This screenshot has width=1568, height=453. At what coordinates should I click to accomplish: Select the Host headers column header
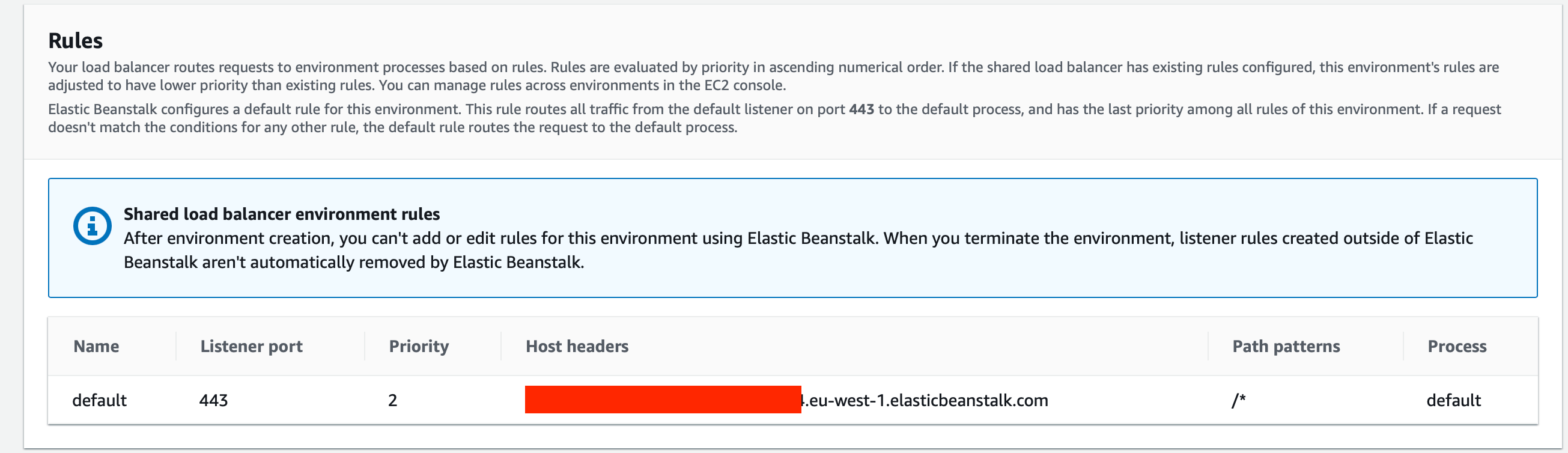tap(576, 346)
